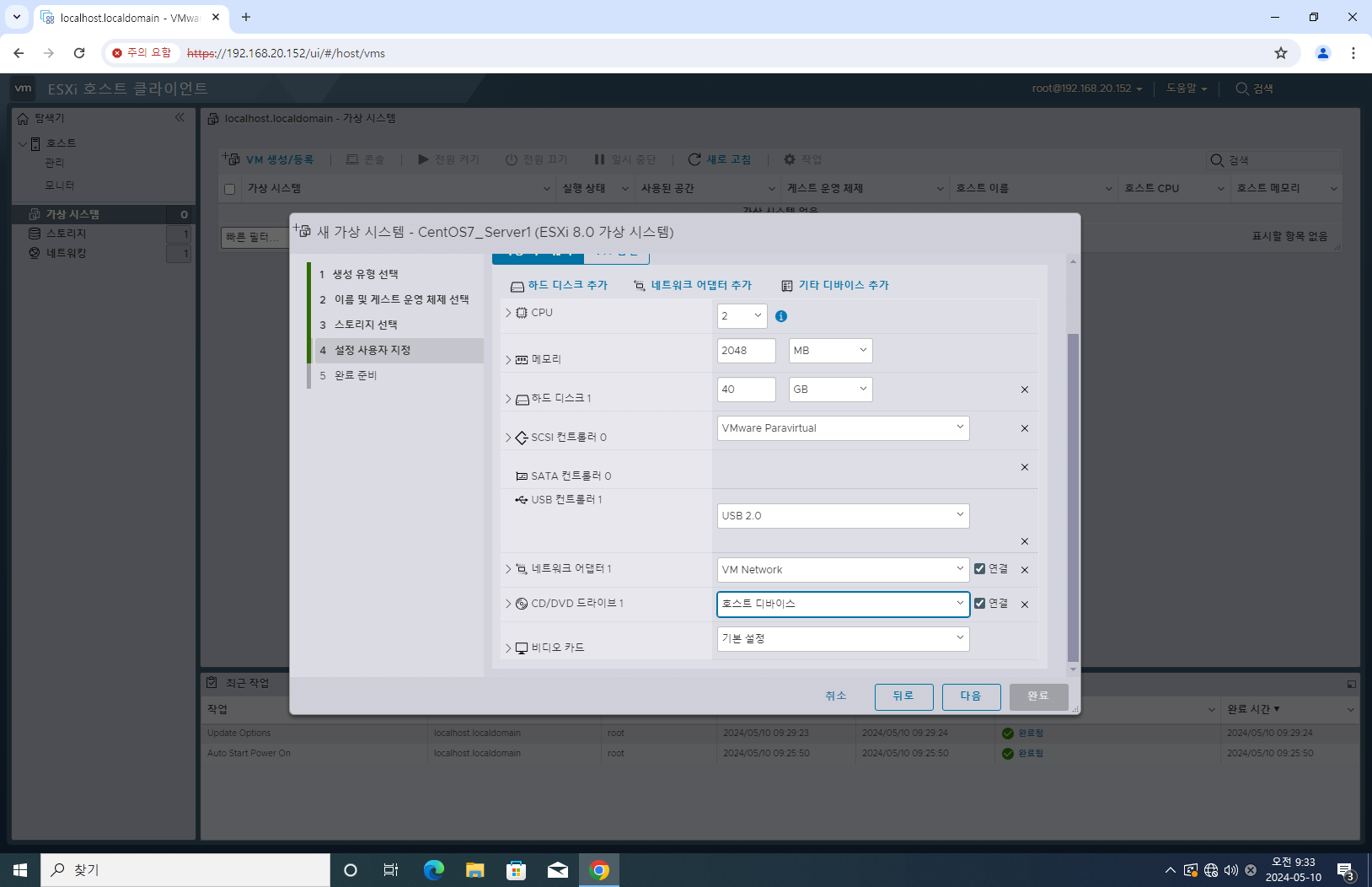Expand the 하드 디스크 1 row
1372x887 pixels.
point(508,399)
